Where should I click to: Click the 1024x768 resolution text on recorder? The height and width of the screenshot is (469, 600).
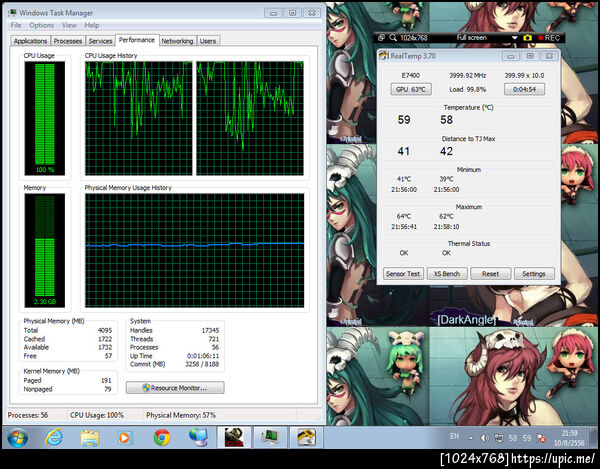point(414,38)
